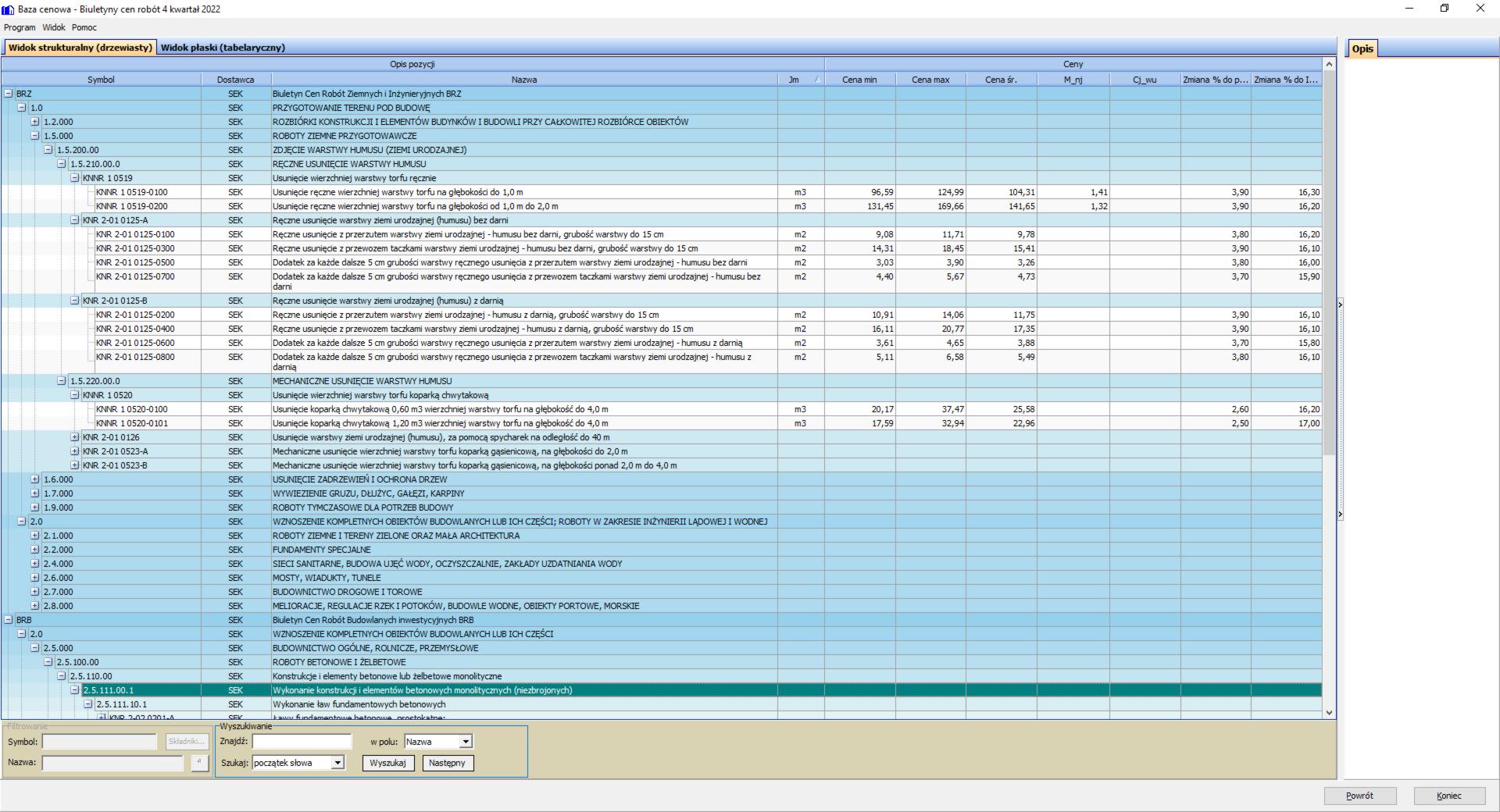1500x812 pixels.
Task: Click the Symbol filter input field
Action: (x=99, y=742)
